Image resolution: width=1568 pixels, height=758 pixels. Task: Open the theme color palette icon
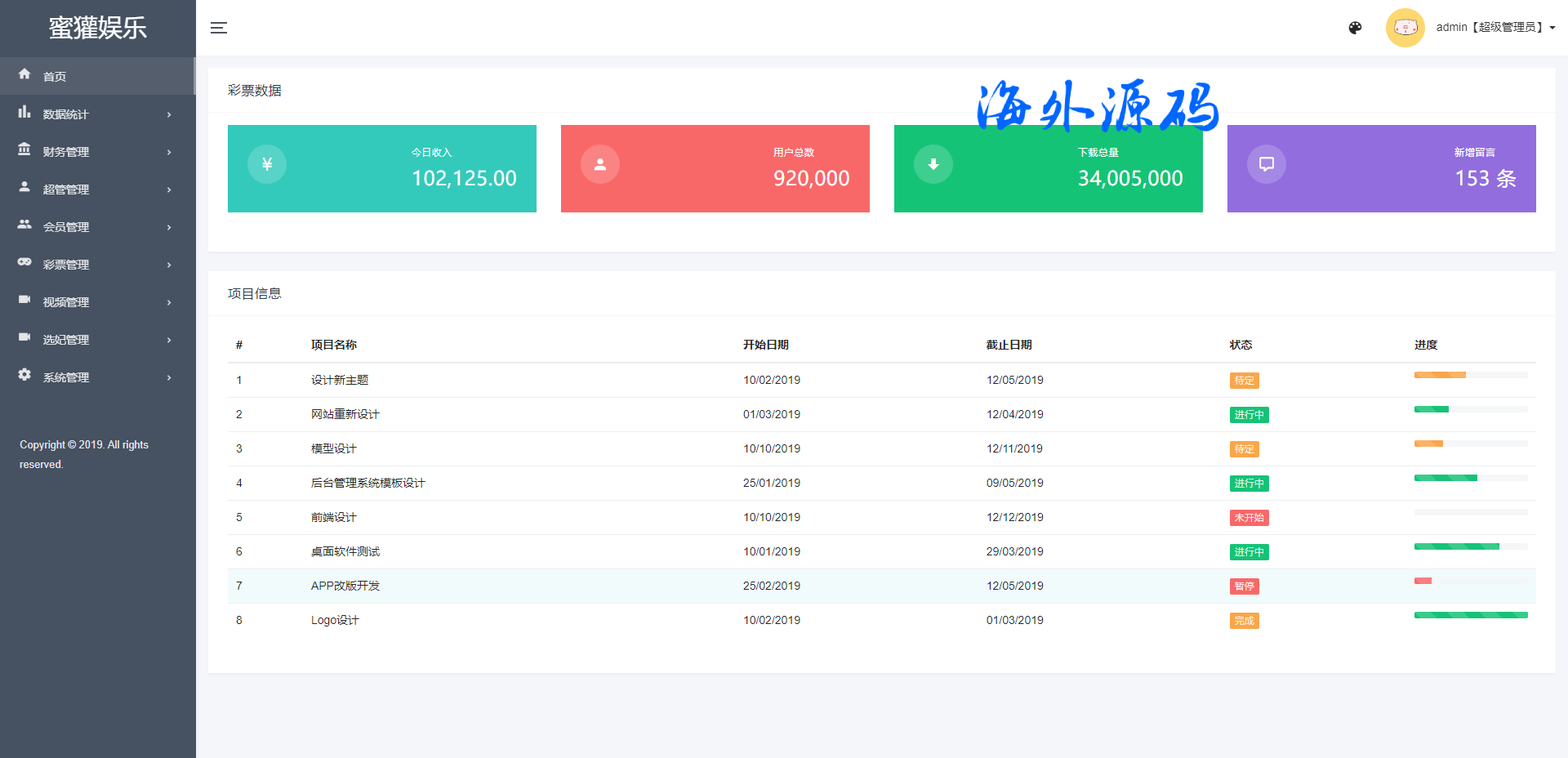pos(1355,28)
